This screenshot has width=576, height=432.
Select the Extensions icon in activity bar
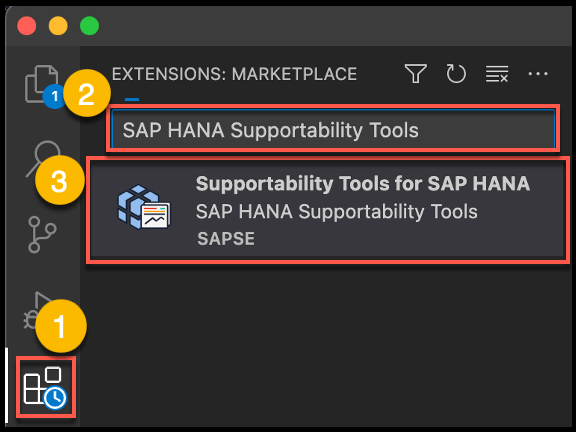click(x=45, y=387)
